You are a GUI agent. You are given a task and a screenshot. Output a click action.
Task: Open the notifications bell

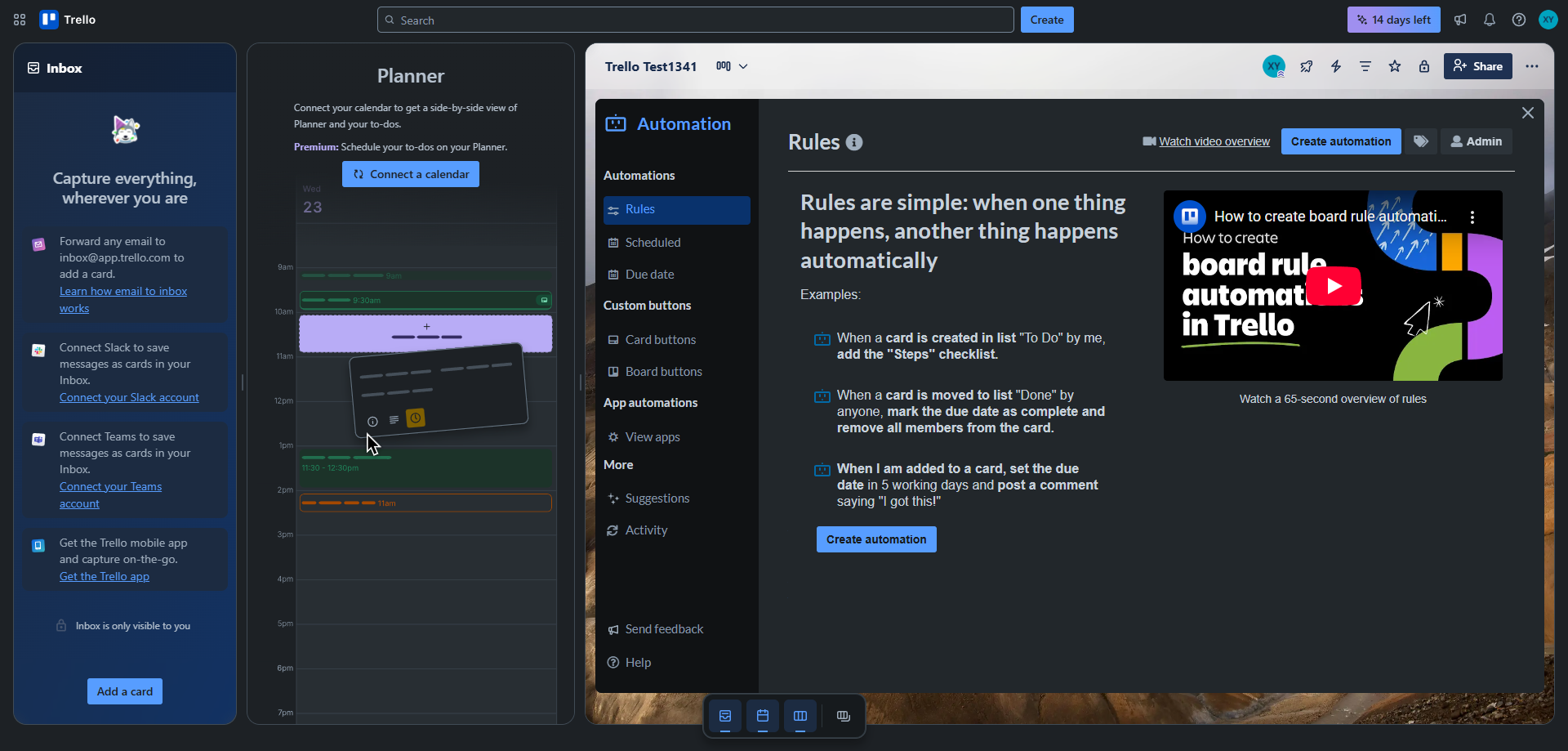coord(1490,20)
